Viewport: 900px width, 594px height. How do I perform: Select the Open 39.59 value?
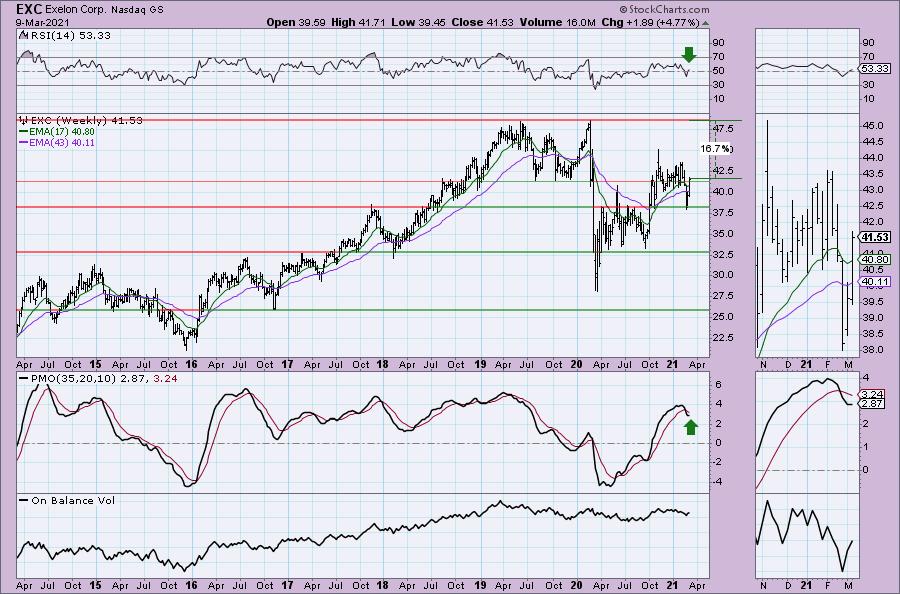(x=296, y=22)
